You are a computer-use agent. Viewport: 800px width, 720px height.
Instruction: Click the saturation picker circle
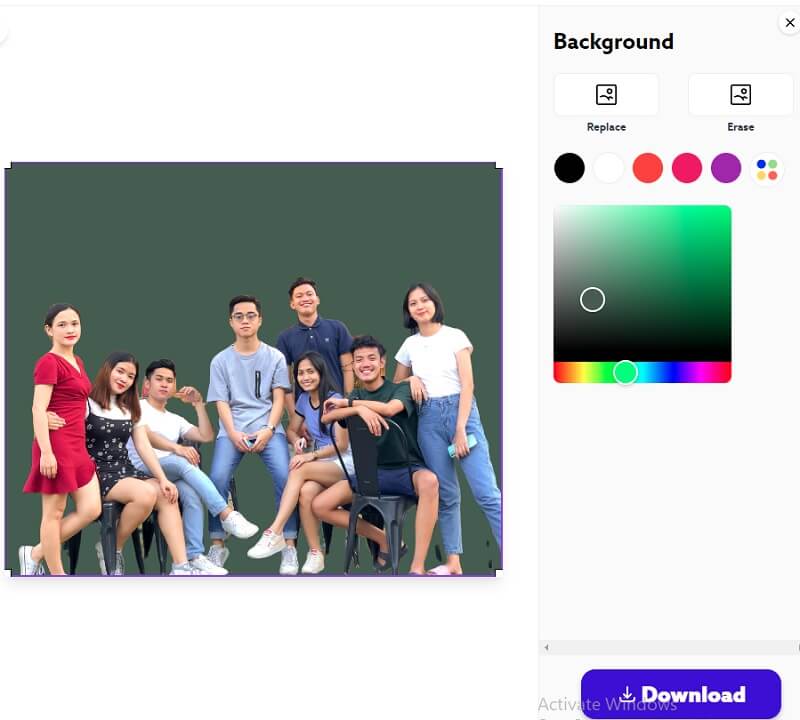[593, 299]
